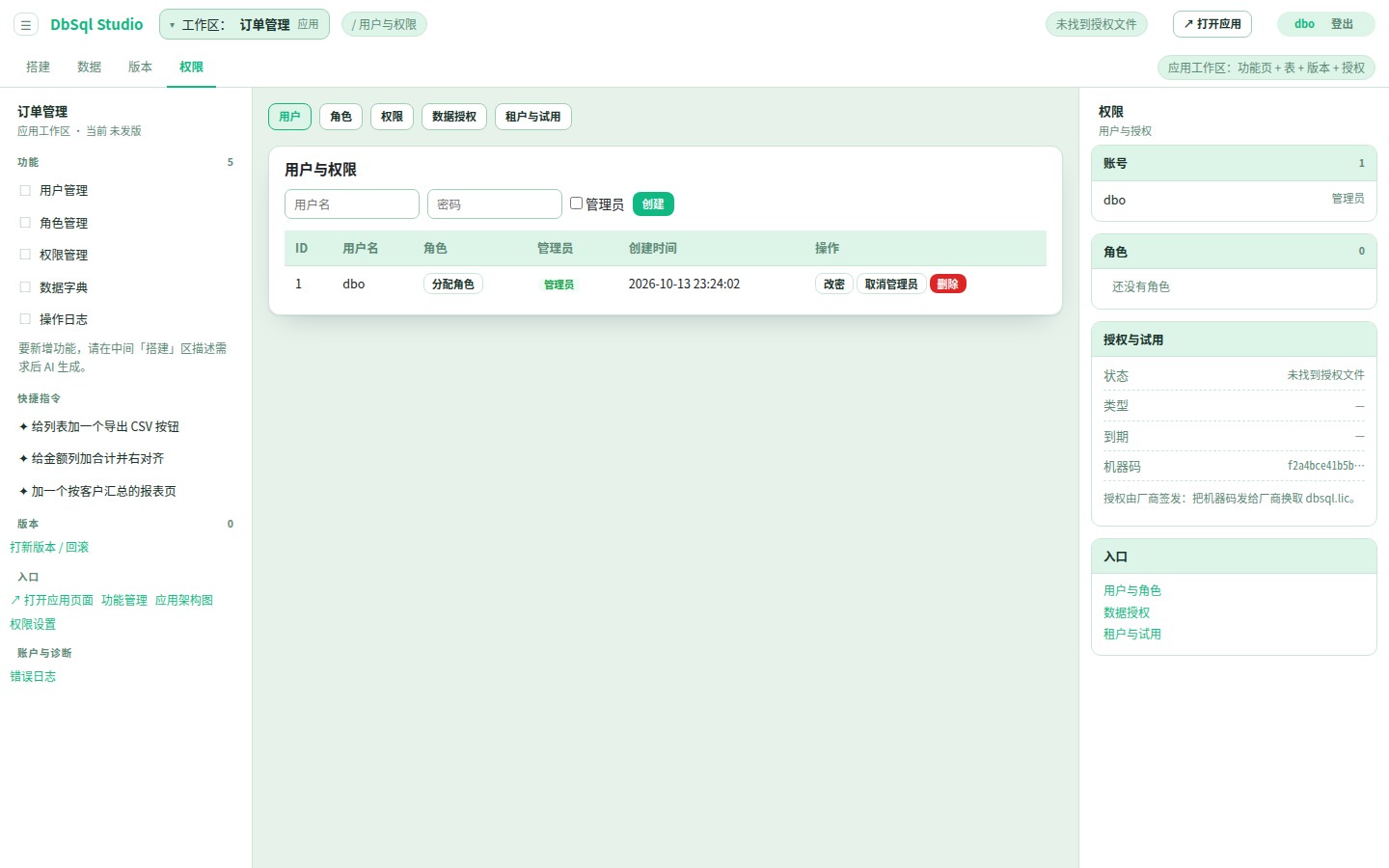Viewport: 1389px width, 868px height.
Task: Open the 租户与试用 link in 入口 panel
Action: (1132, 634)
